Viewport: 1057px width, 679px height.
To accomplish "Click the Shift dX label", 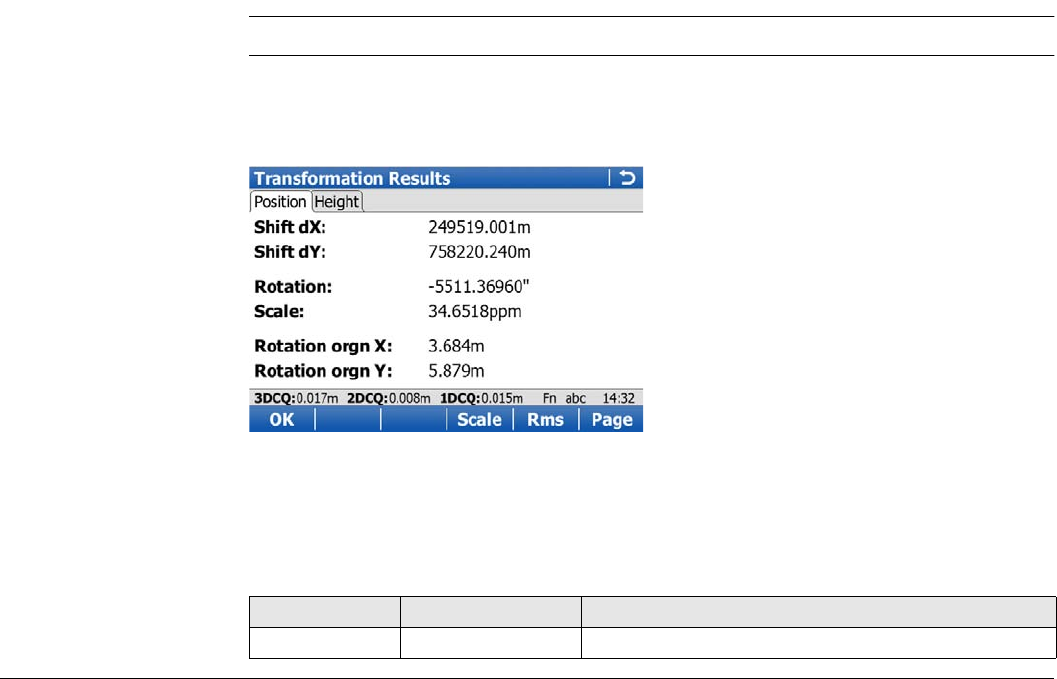I will pyautogui.click(x=290, y=227).
